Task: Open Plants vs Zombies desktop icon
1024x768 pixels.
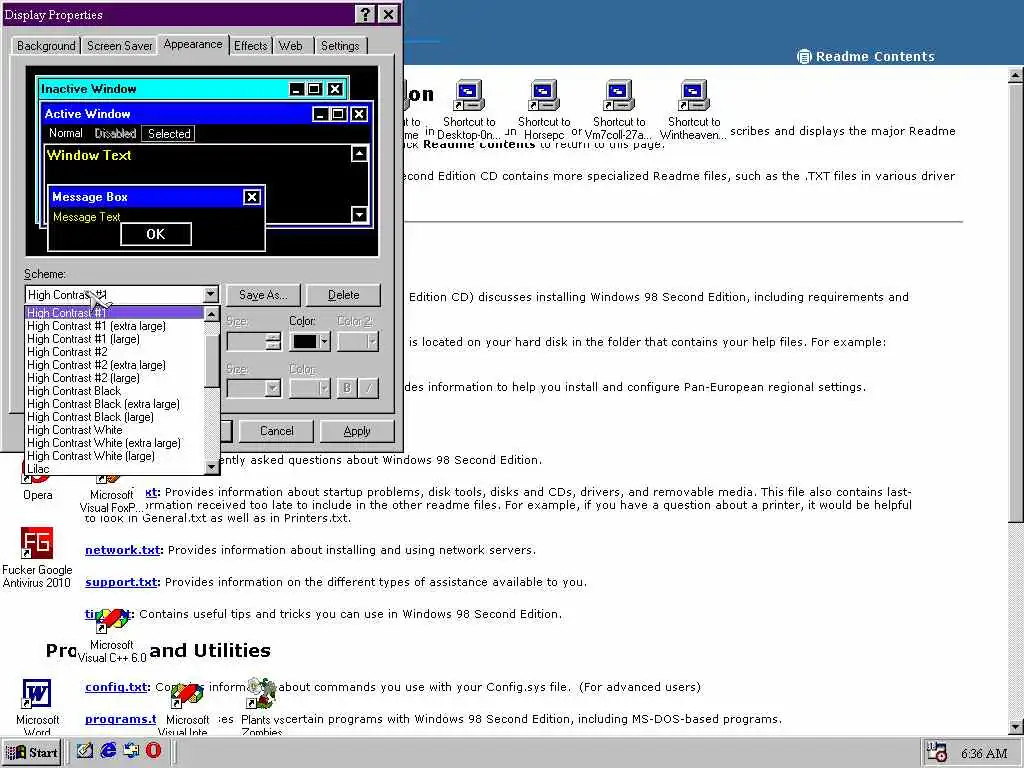Action: point(262,706)
